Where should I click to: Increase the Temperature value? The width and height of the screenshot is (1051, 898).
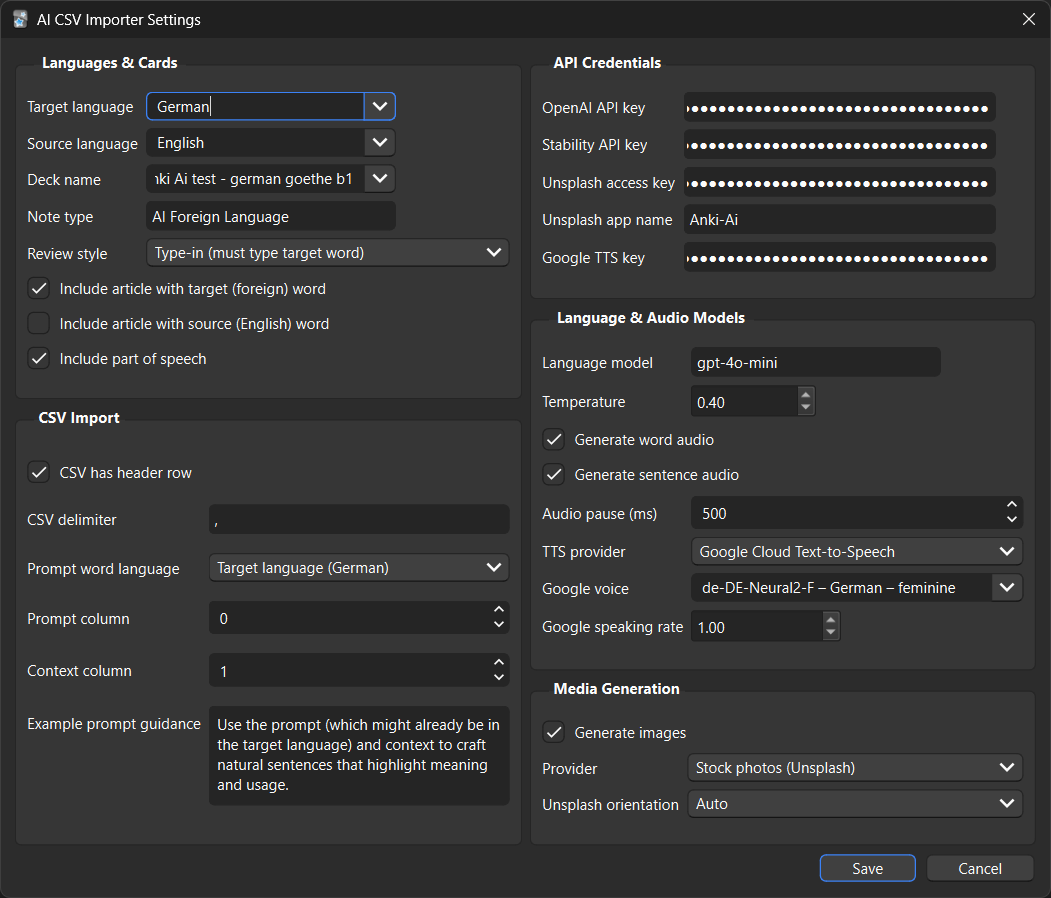click(806, 395)
